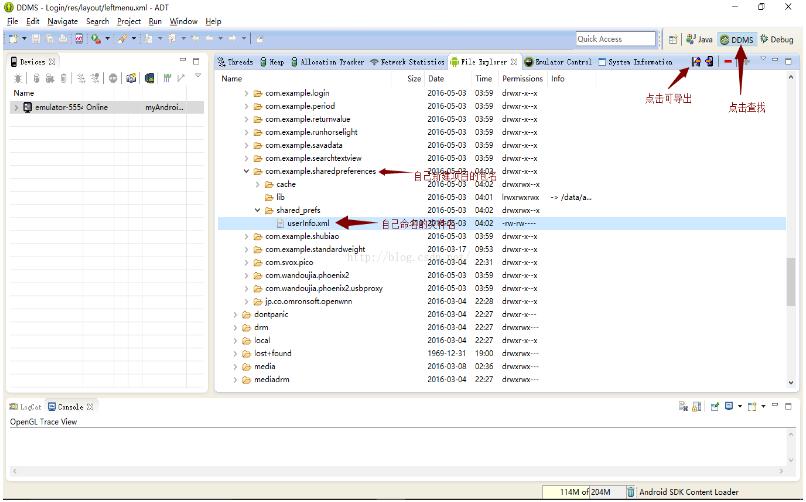806x502 pixels.
Task: Click the Stop Process icon in Devices
Action: pos(113,78)
